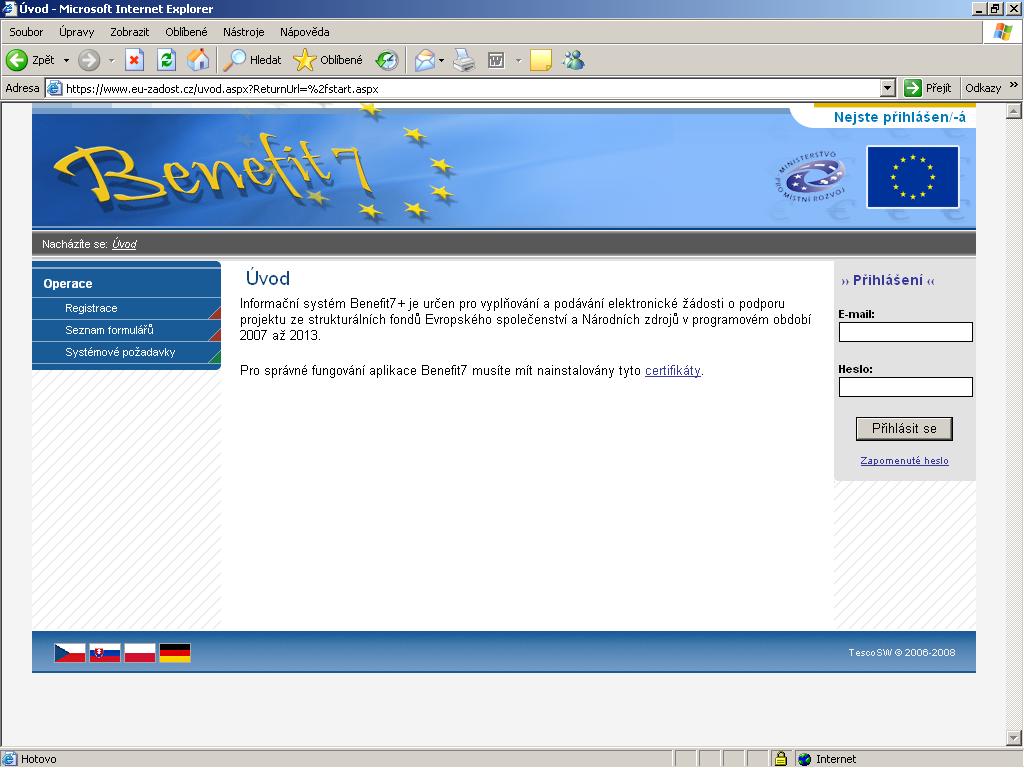This screenshot has width=1024, height=768.
Task: Click the Edit with Word icon
Action: pyautogui.click(x=496, y=60)
